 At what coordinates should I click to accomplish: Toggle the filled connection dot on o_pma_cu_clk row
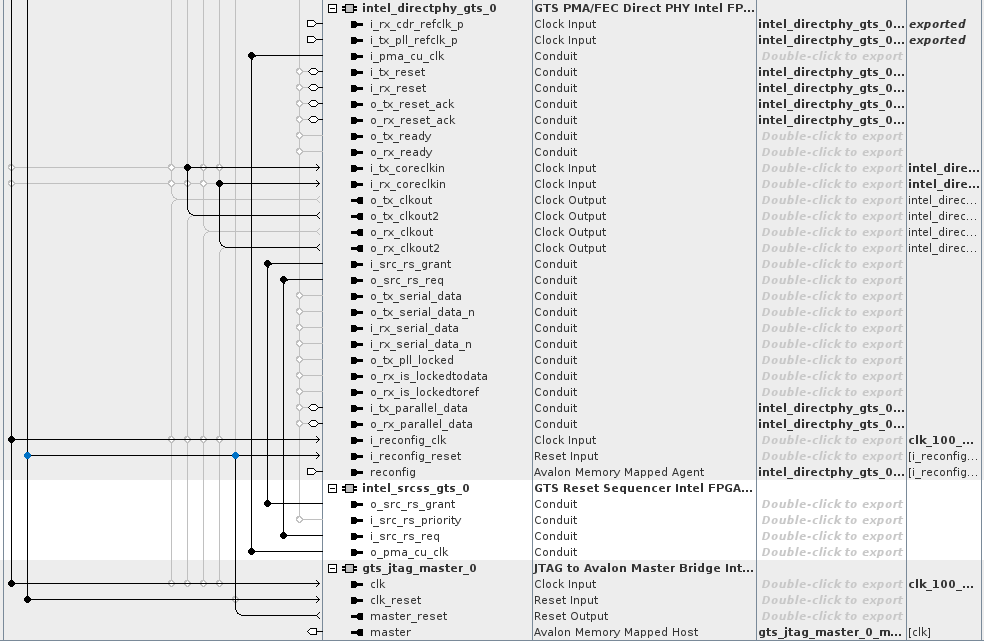pos(252,552)
